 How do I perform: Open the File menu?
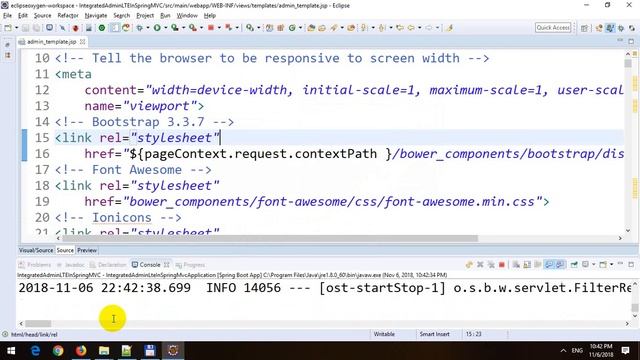click(x=7, y=16)
